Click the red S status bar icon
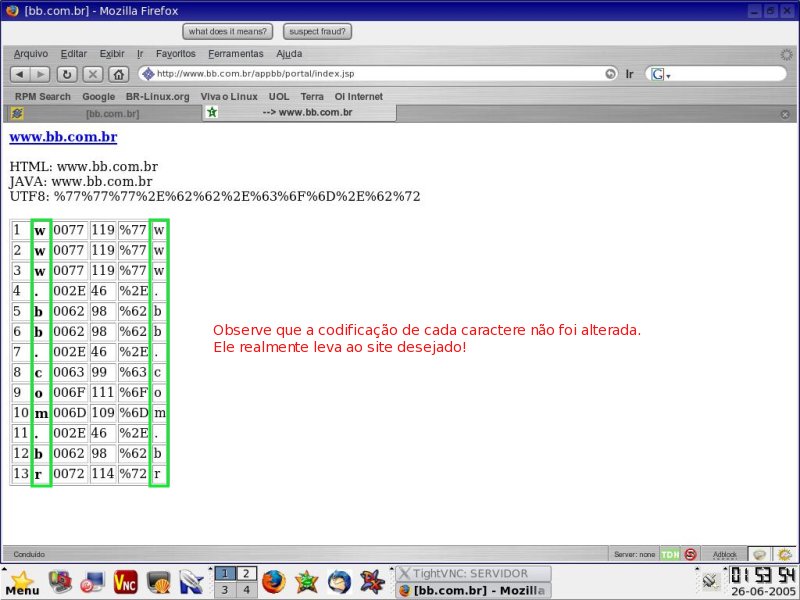The height and width of the screenshot is (600, 800). (690, 554)
